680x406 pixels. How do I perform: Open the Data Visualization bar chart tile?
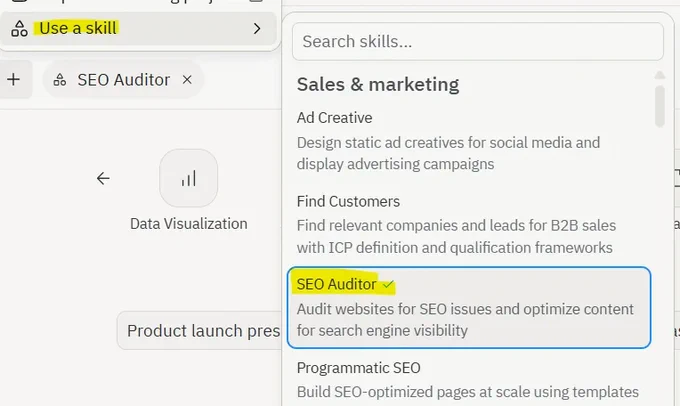click(189, 178)
